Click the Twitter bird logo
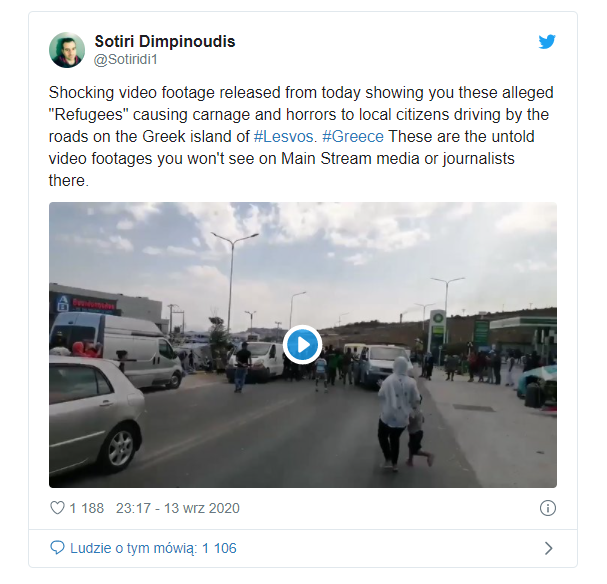 (x=547, y=42)
